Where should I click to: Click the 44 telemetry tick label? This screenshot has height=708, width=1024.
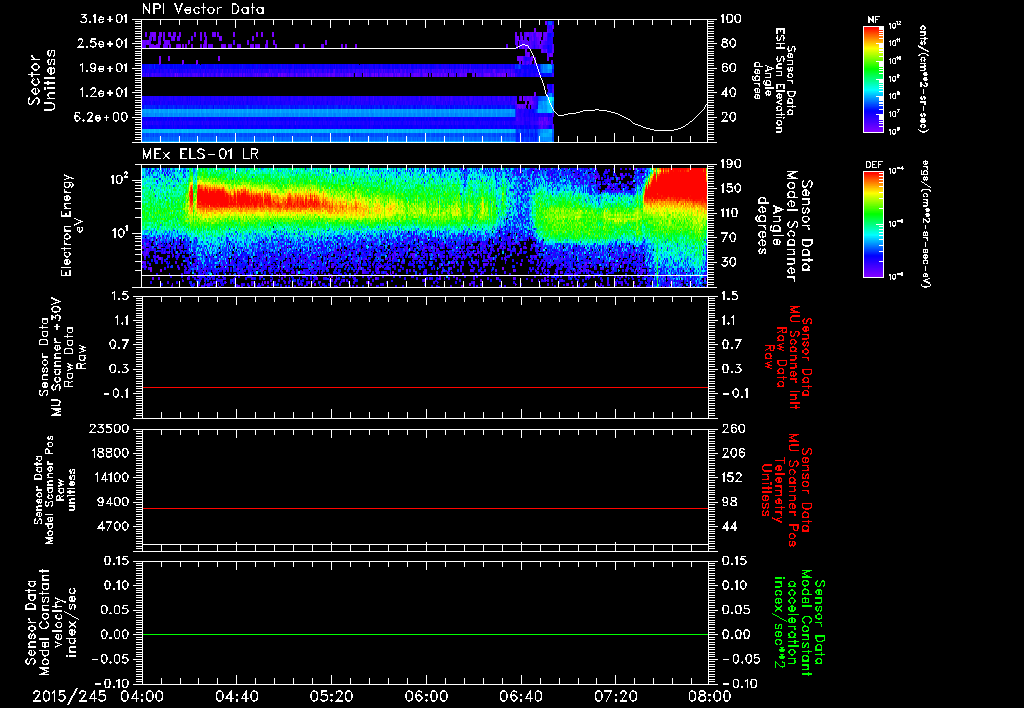tap(728, 526)
